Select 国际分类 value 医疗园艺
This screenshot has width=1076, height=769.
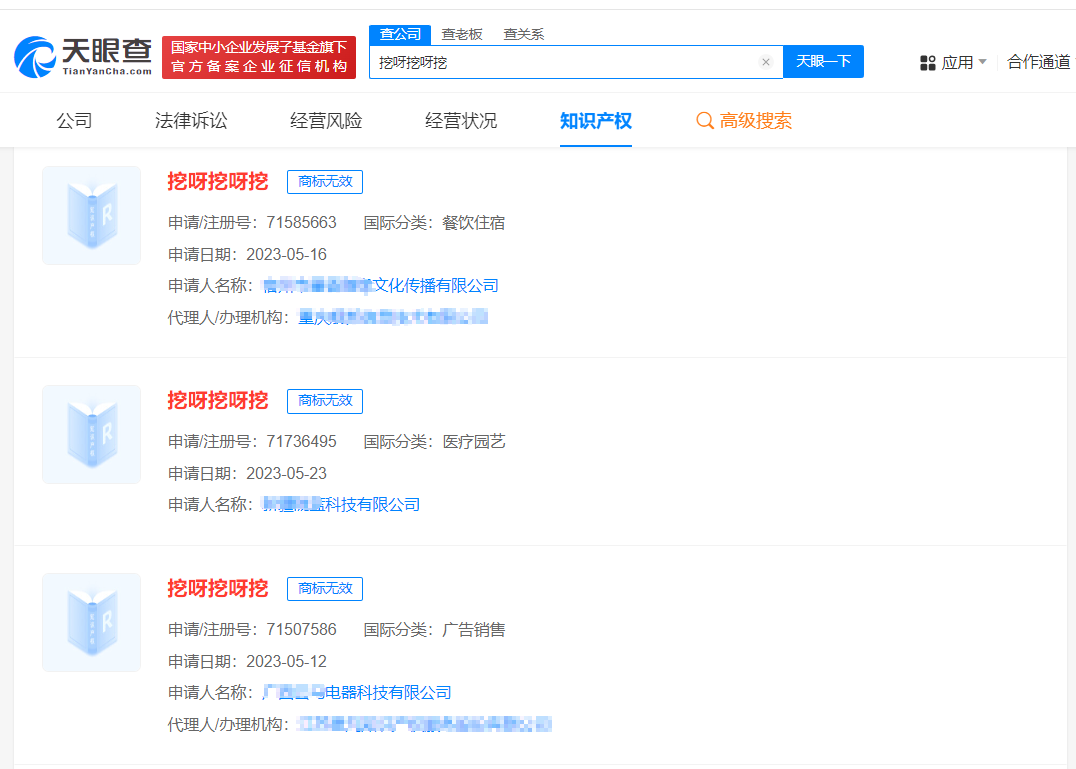coord(474,442)
